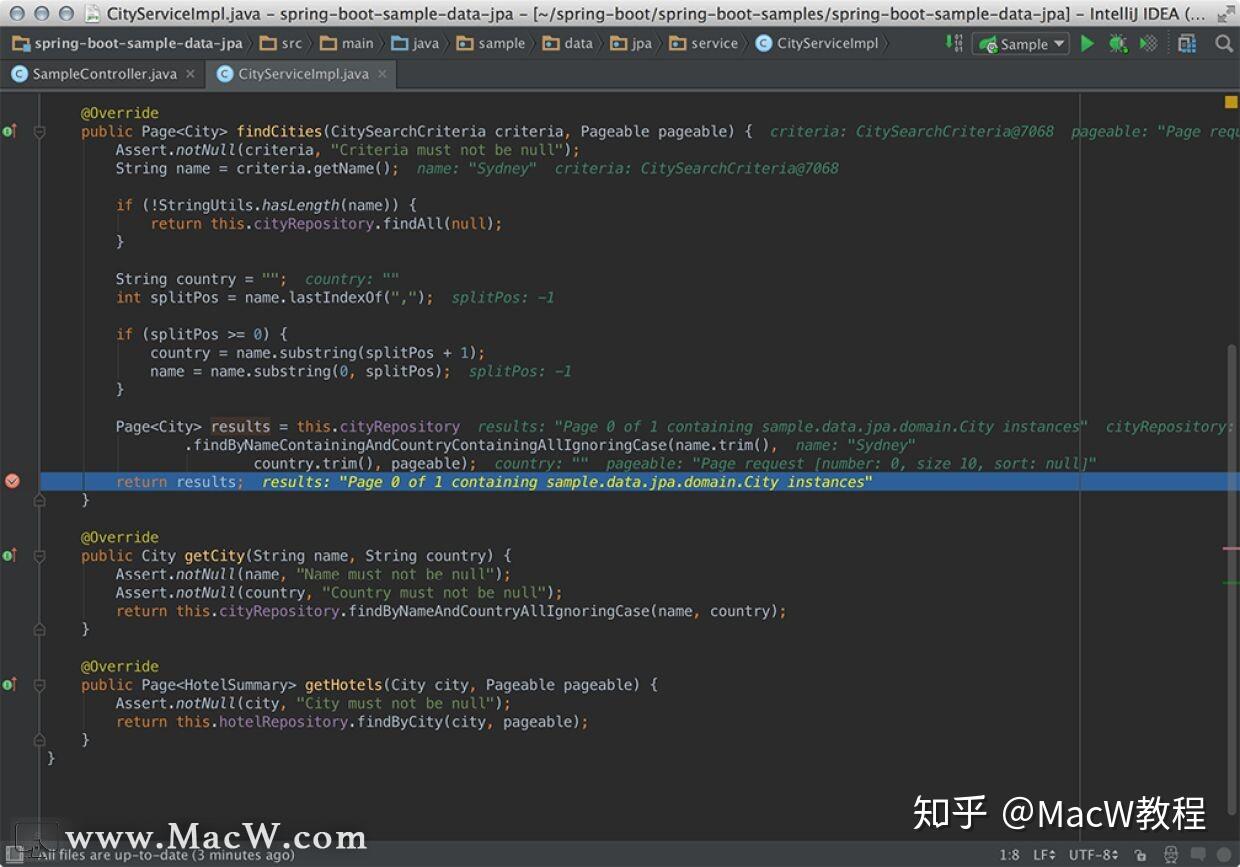This screenshot has width=1240, height=867.
Task: Click the findCities method name
Action: 279,131
